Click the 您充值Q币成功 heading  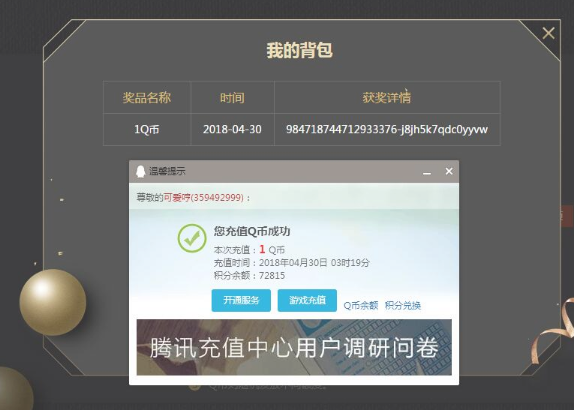coord(252,231)
